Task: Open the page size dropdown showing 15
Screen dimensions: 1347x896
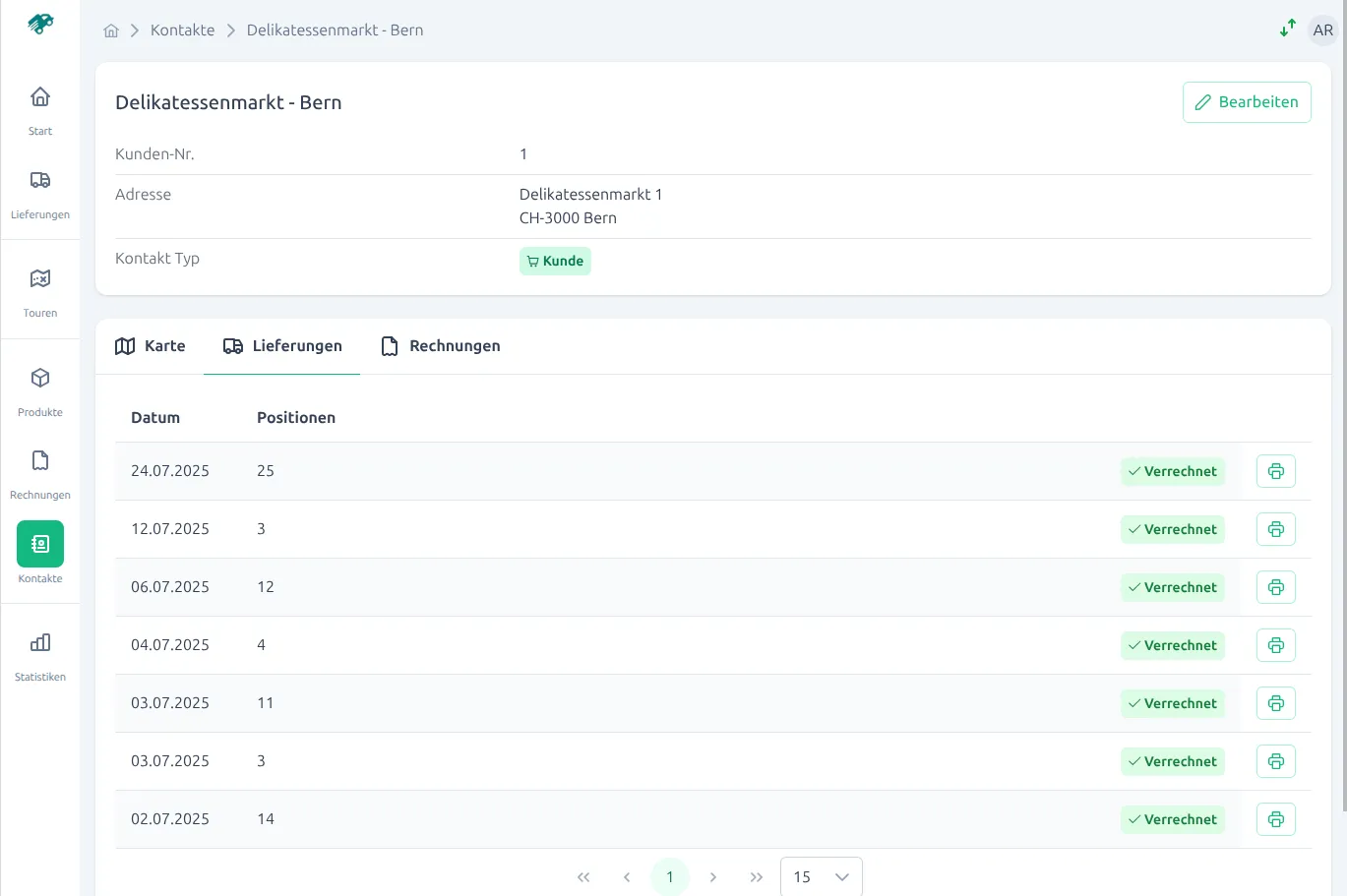Action: (x=821, y=875)
